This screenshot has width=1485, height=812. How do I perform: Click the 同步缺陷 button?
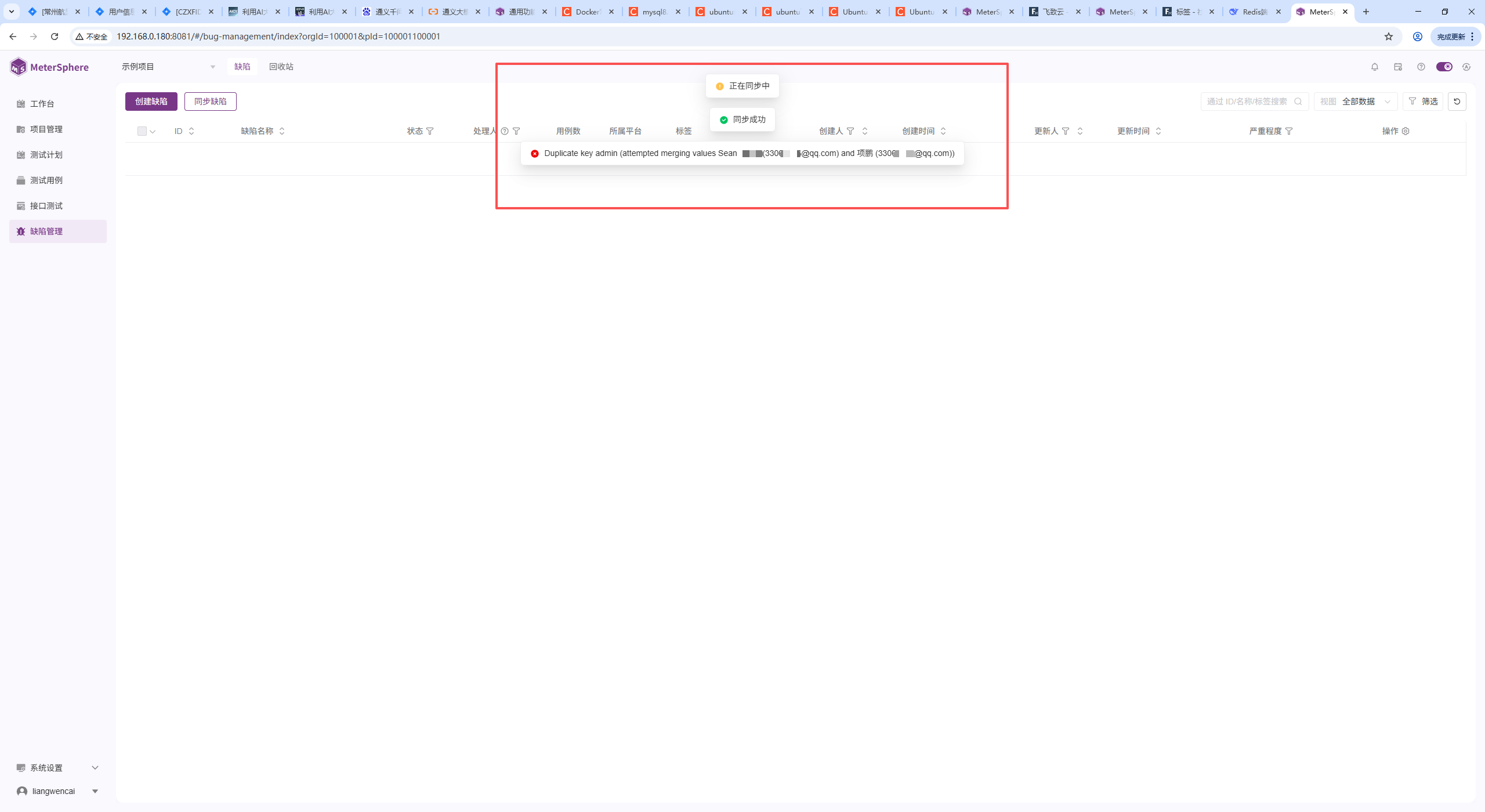210,101
